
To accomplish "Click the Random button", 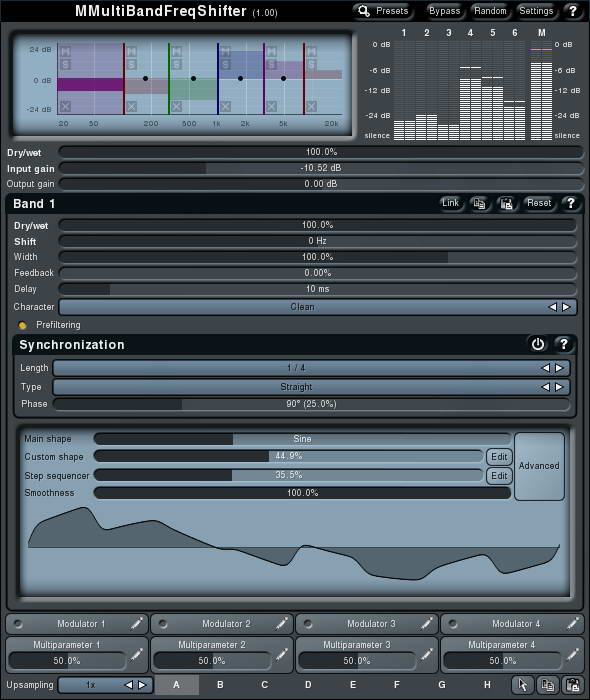I will [x=490, y=11].
